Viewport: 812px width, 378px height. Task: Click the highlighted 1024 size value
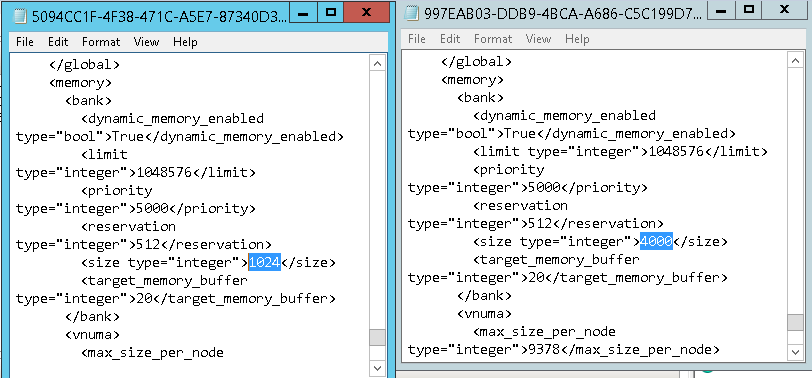click(x=265, y=263)
